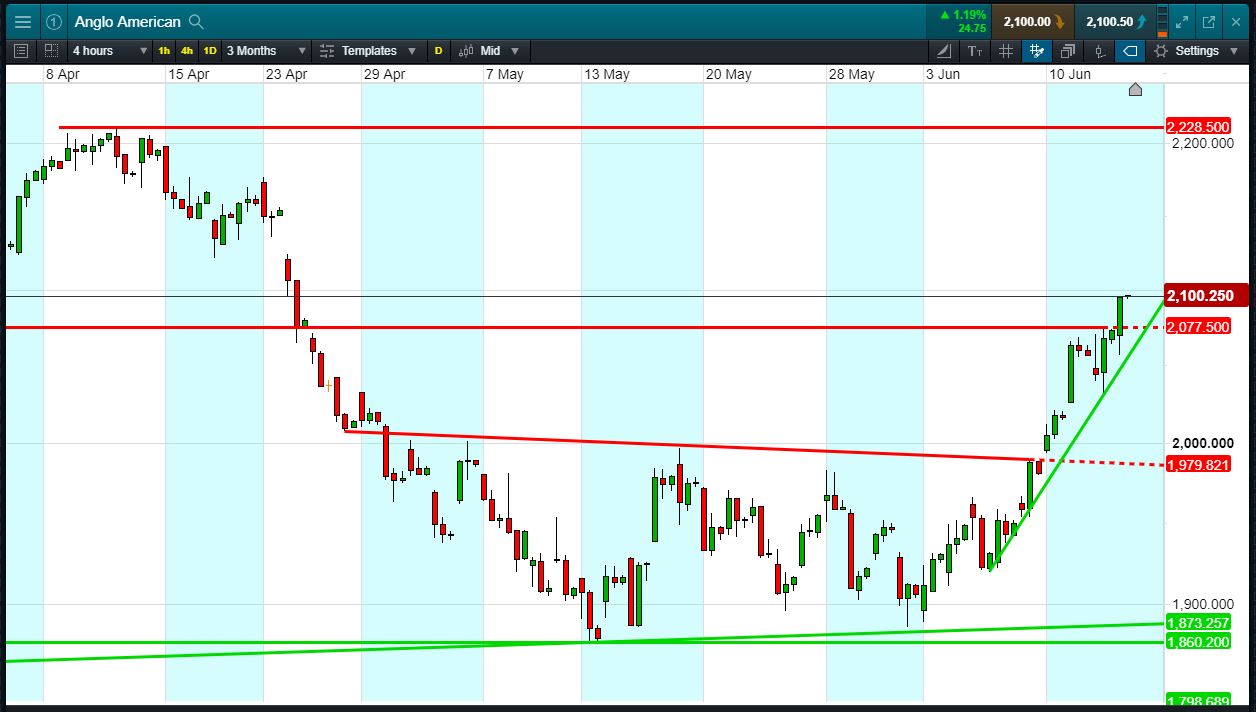Click the 2,200.000 price axis label
The height and width of the screenshot is (712, 1256).
pos(1202,143)
